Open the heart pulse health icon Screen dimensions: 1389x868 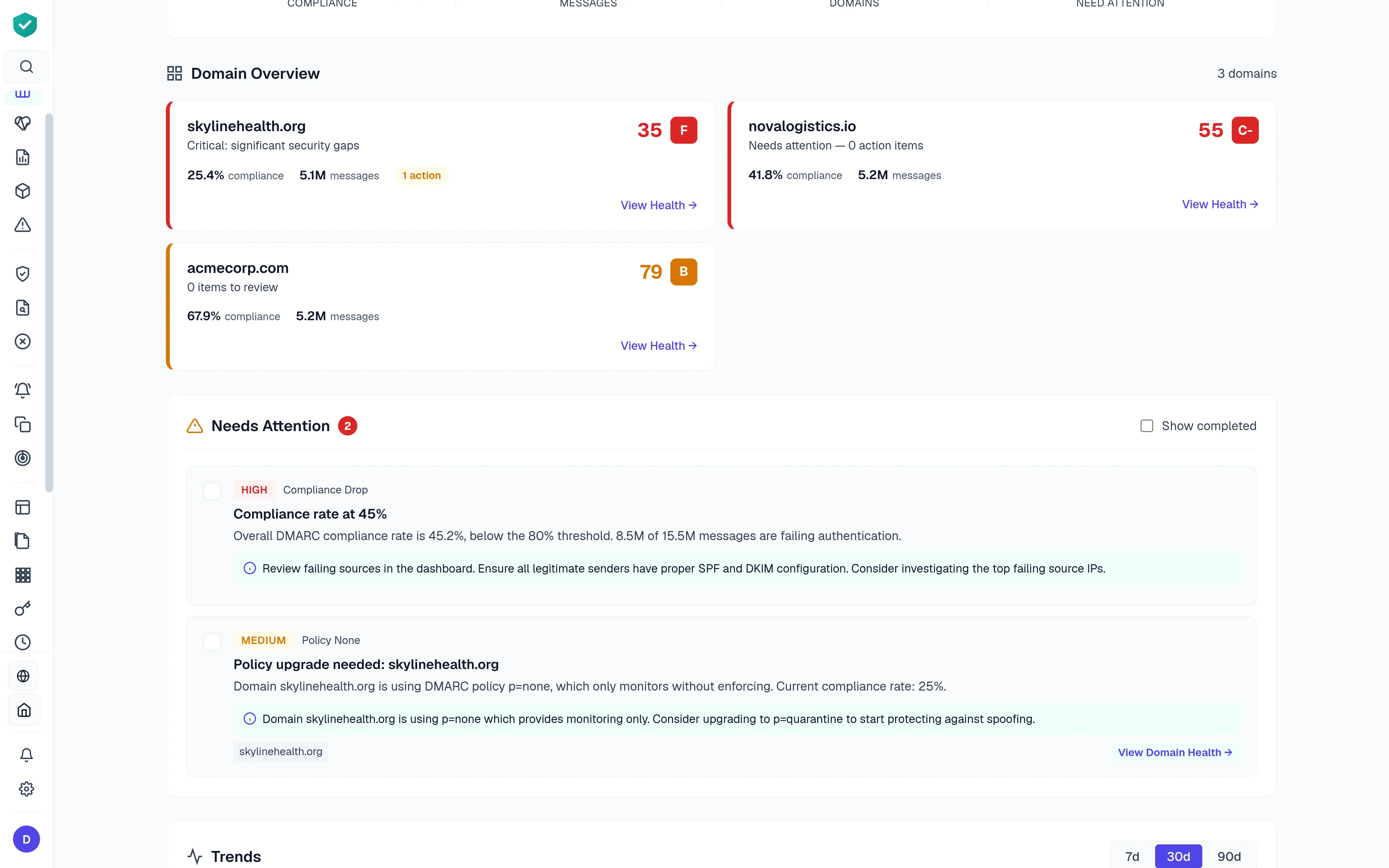point(23,123)
